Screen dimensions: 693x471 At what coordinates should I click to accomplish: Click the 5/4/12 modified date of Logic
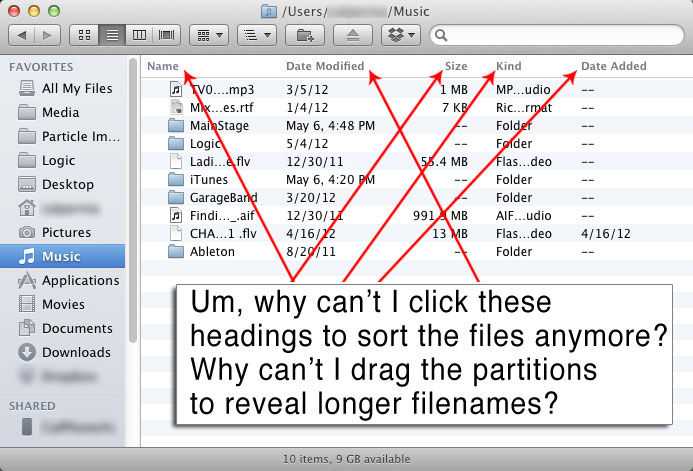click(x=307, y=144)
